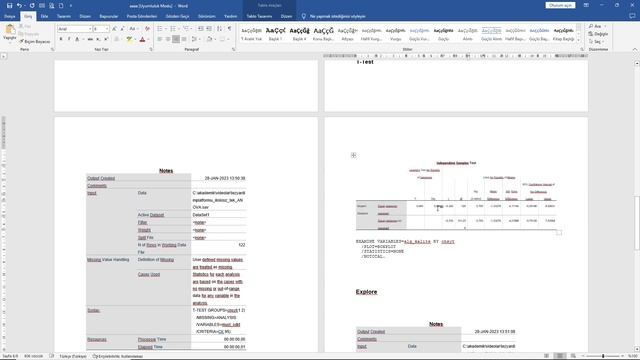Screen dimensions: 640x360
Task: Apply italic formatting
Action: 69,39
